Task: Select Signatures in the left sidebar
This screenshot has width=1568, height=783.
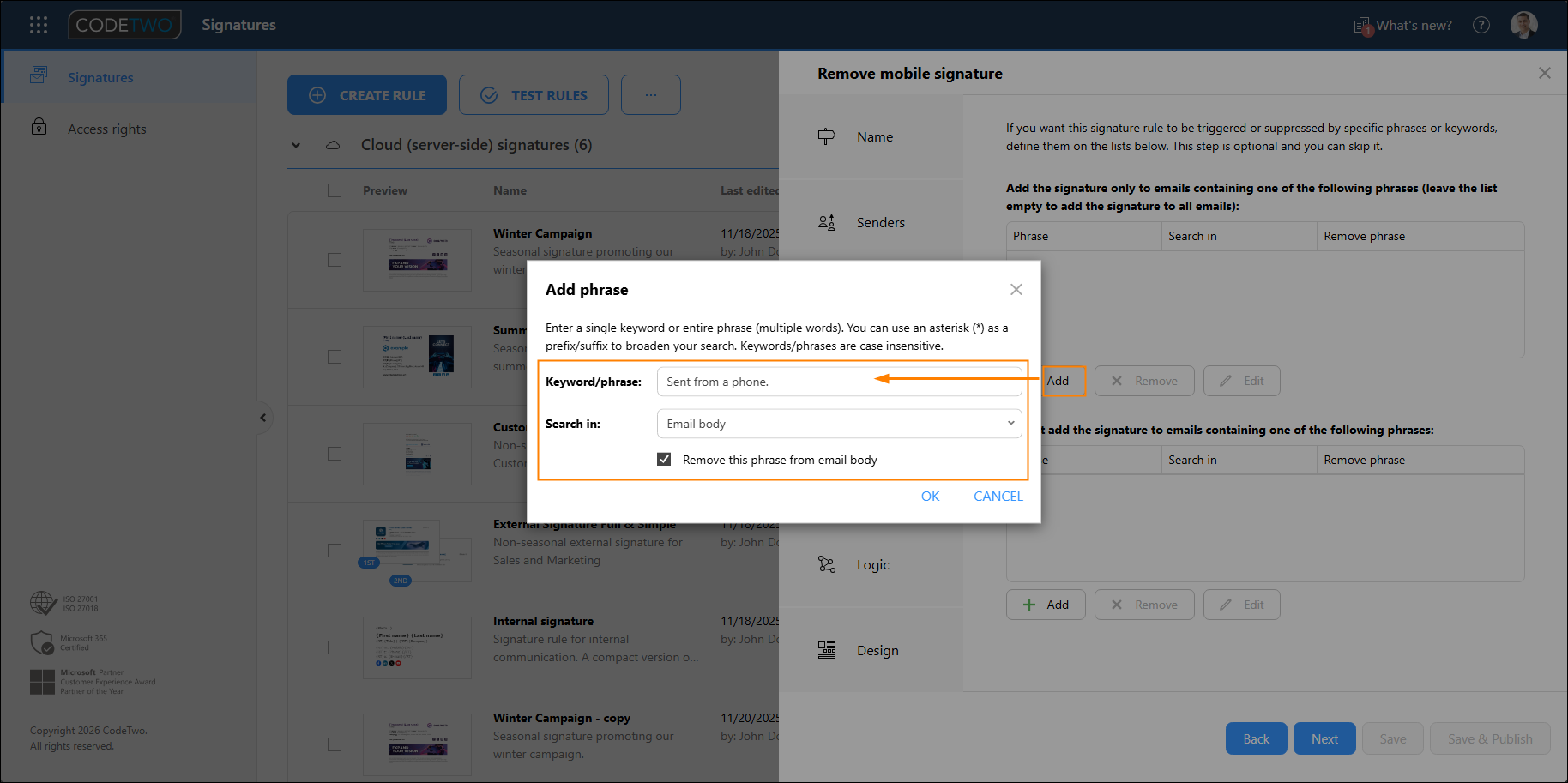Action: coord(129,77)
